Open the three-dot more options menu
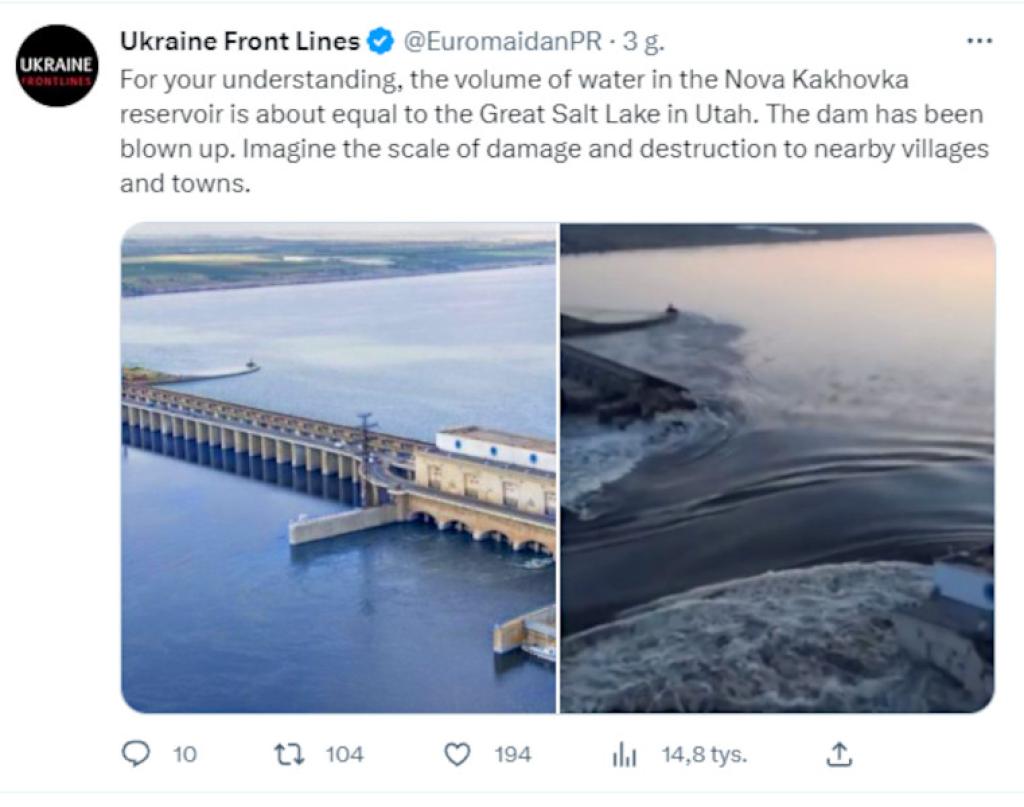This screenshot has height=807, width=1024. coord(979,42)
